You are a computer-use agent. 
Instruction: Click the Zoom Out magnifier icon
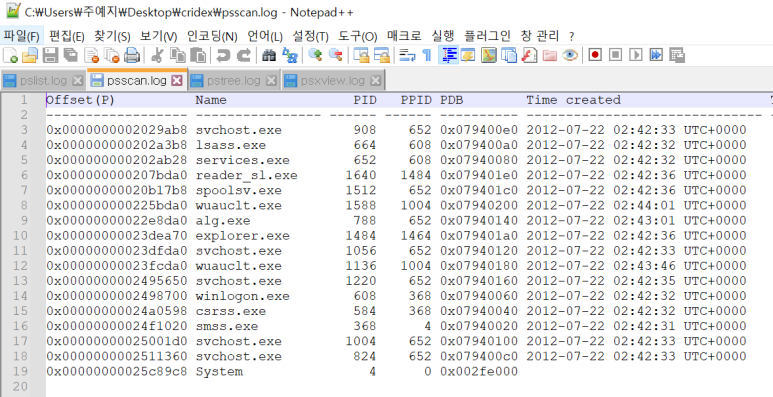tap(335, 55)
